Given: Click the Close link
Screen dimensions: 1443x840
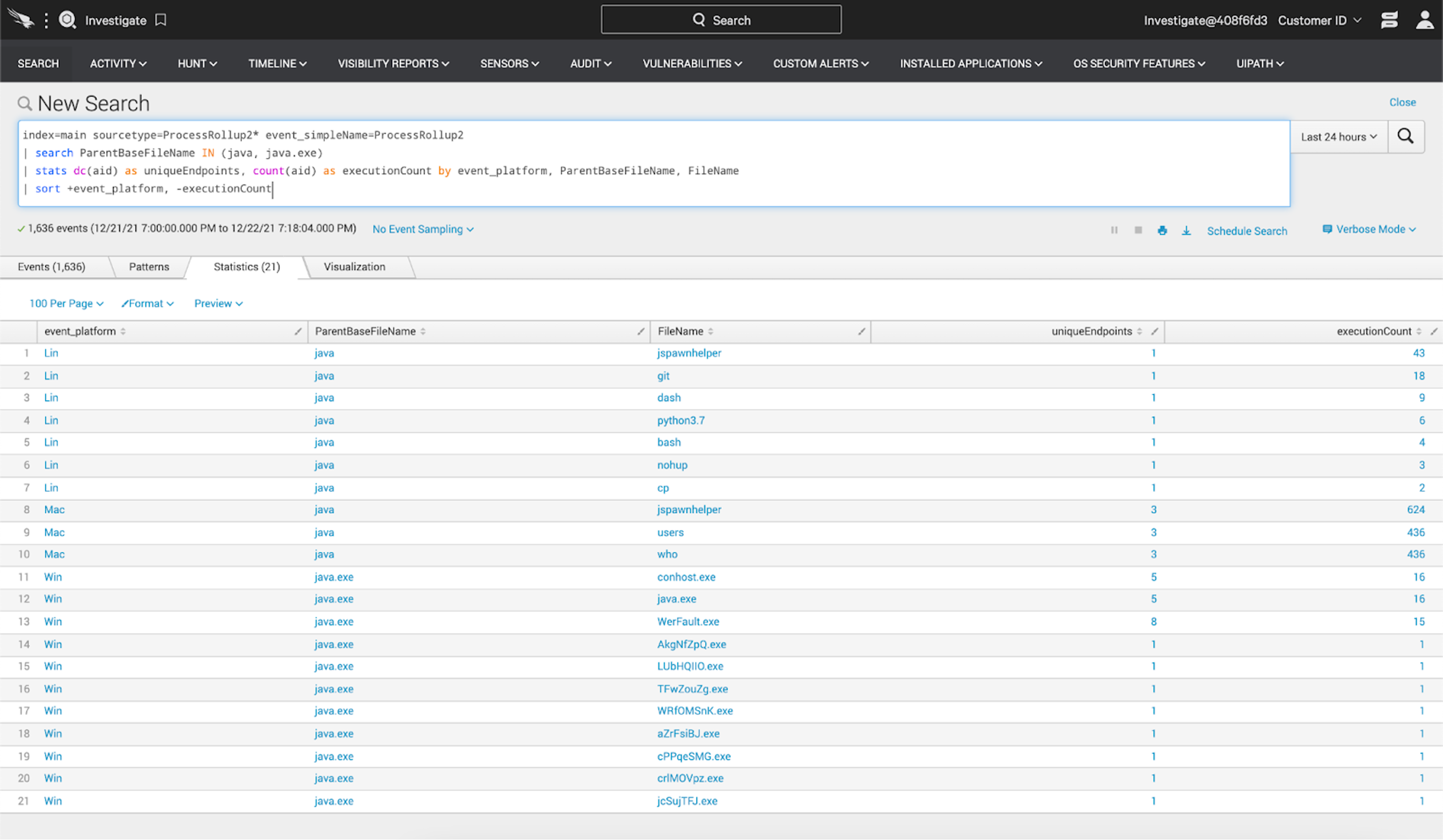Looking at the screenshot, I should click(1402, 102).
